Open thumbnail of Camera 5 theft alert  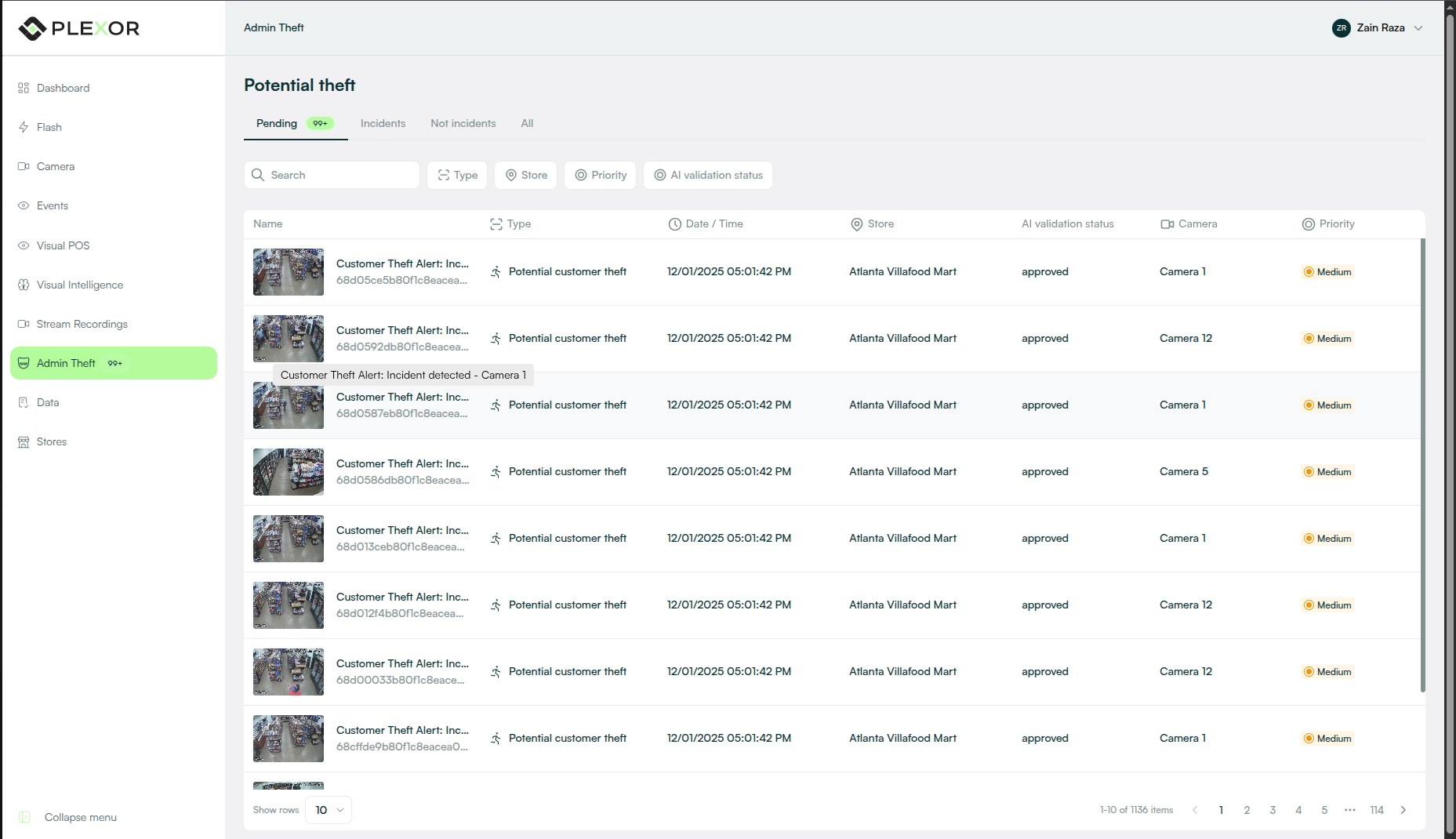click(289, 472)
